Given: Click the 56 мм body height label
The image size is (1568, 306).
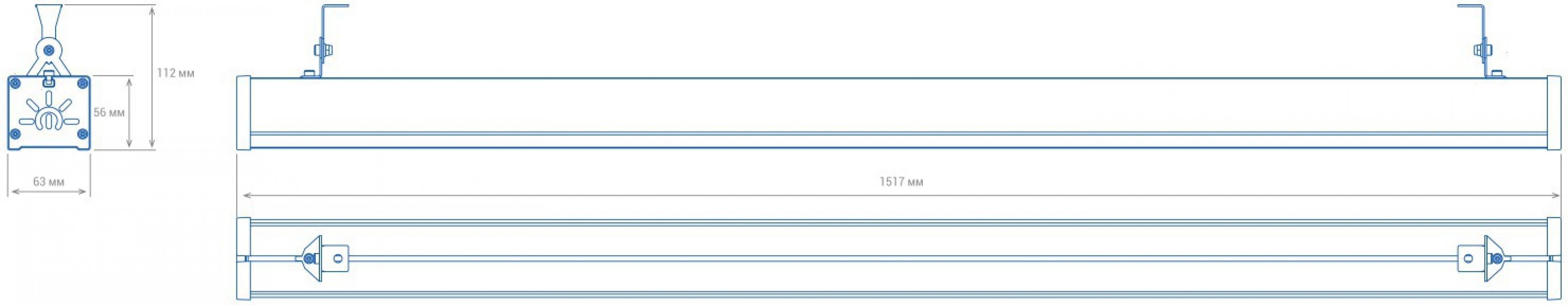Looking at the screenshot, I should point(109,113).
